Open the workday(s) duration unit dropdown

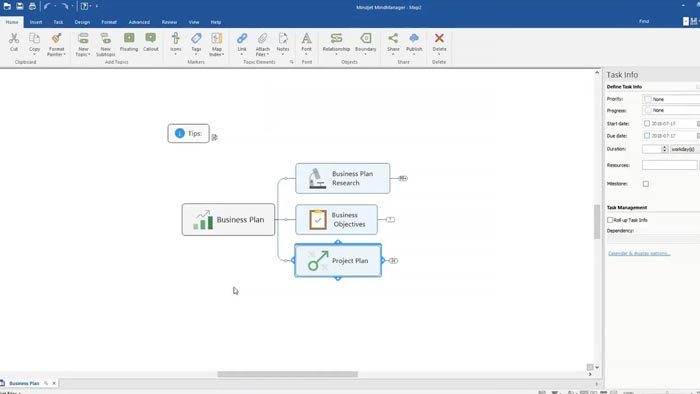click(685, 149)
